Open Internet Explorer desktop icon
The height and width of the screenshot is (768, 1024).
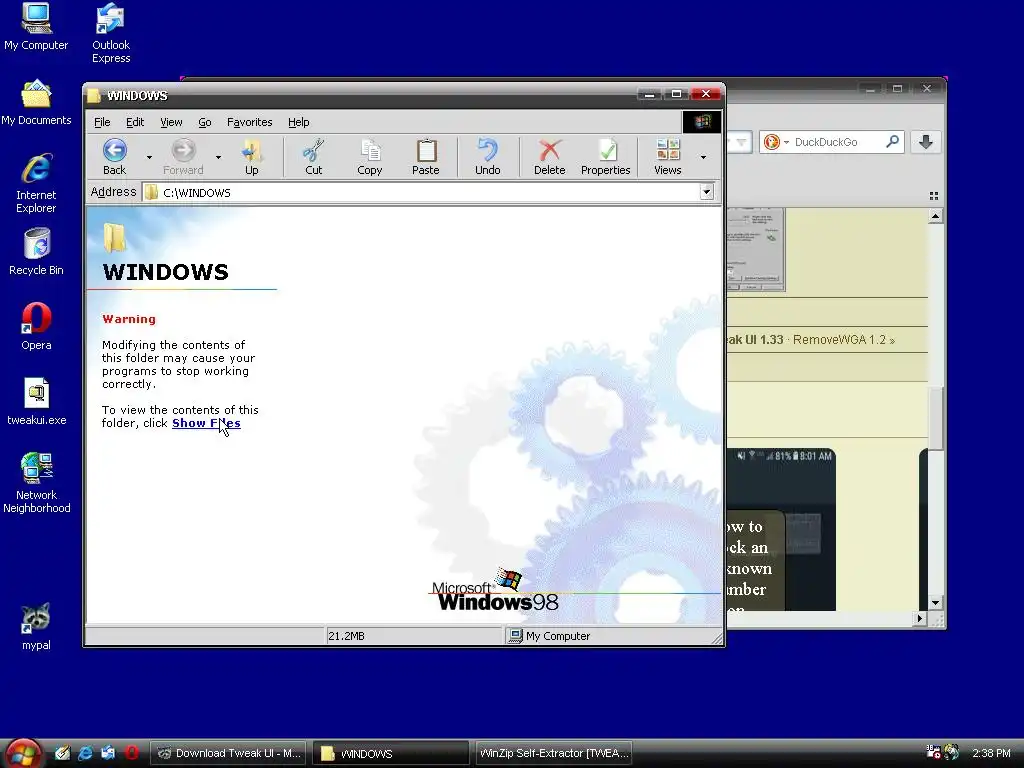tap(36, 184)
